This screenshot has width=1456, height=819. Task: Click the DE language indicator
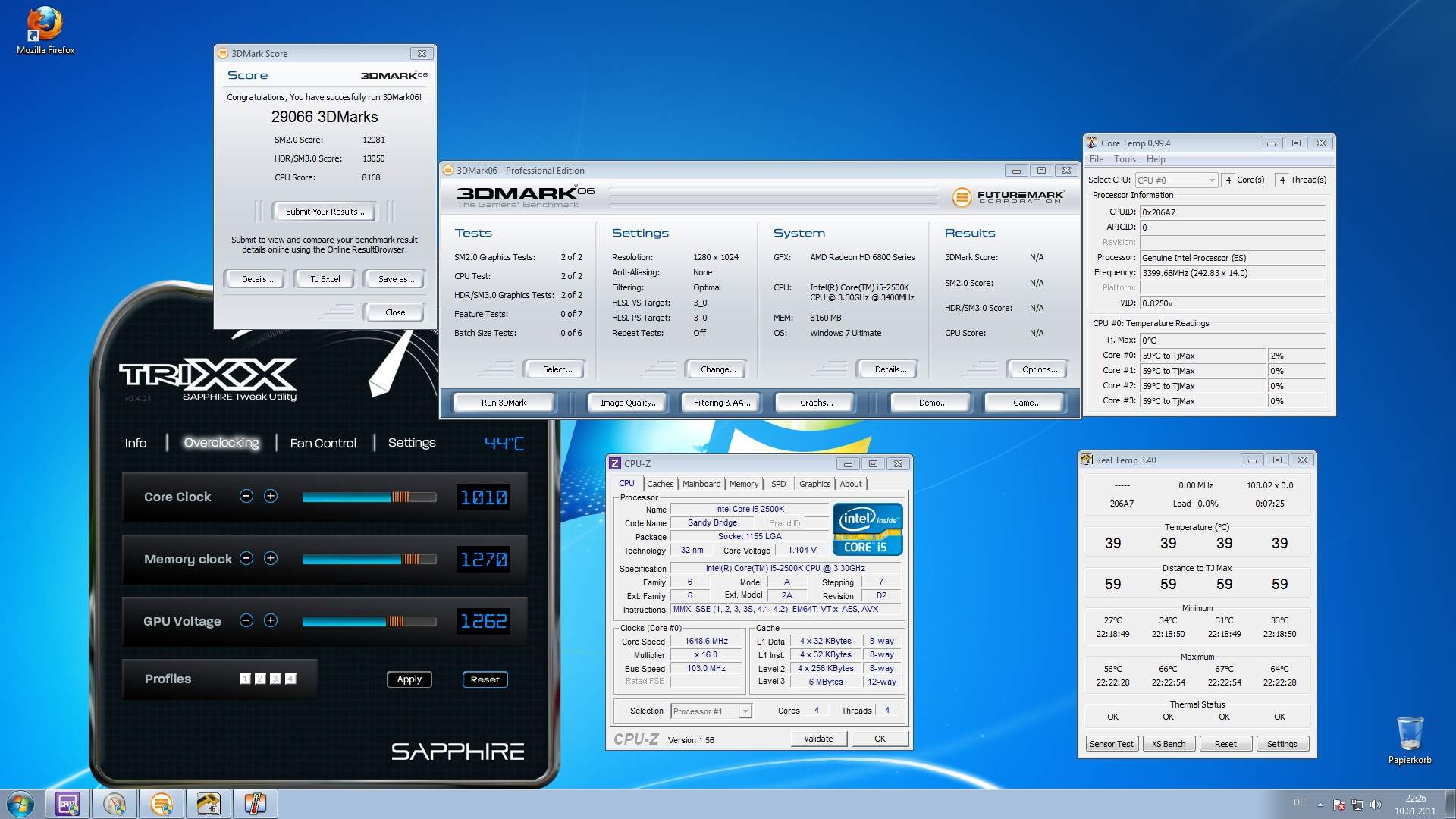(1299, 802)
